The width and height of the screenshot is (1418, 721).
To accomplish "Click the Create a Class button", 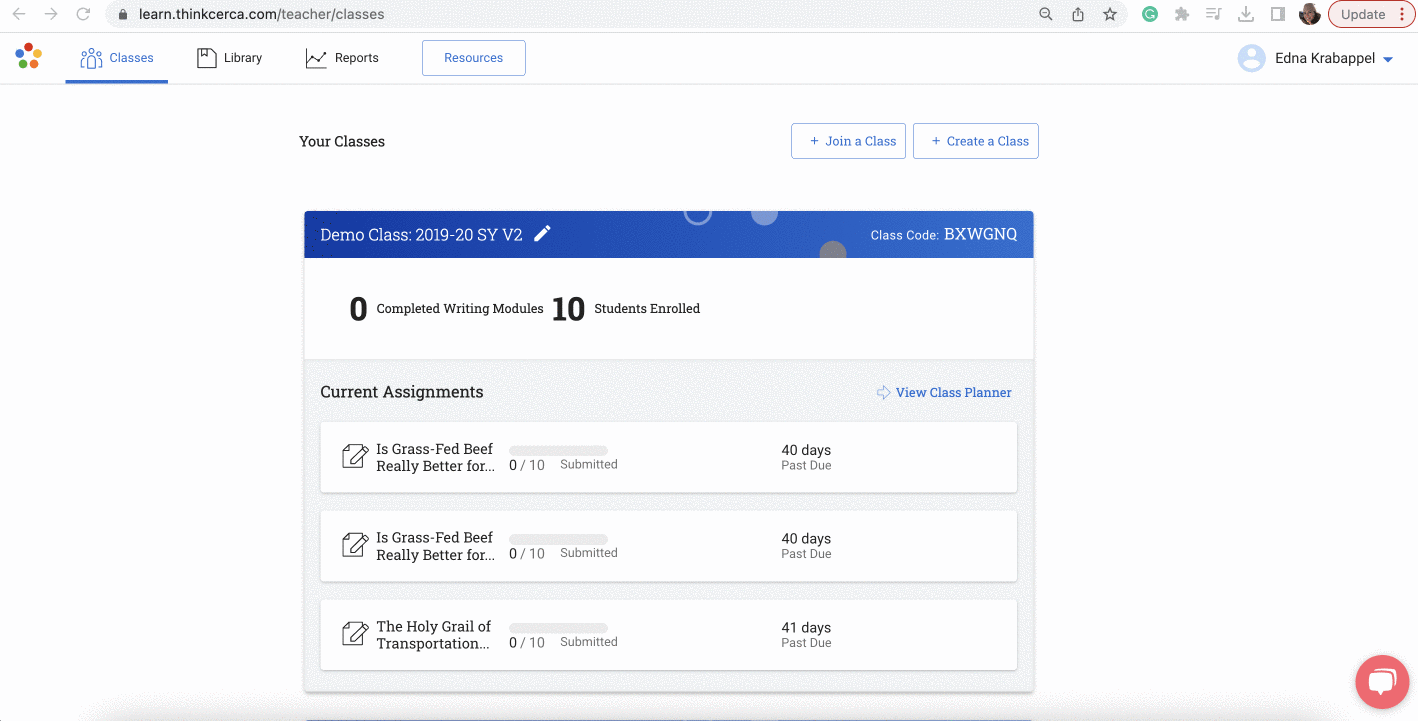I will [976, 141].
